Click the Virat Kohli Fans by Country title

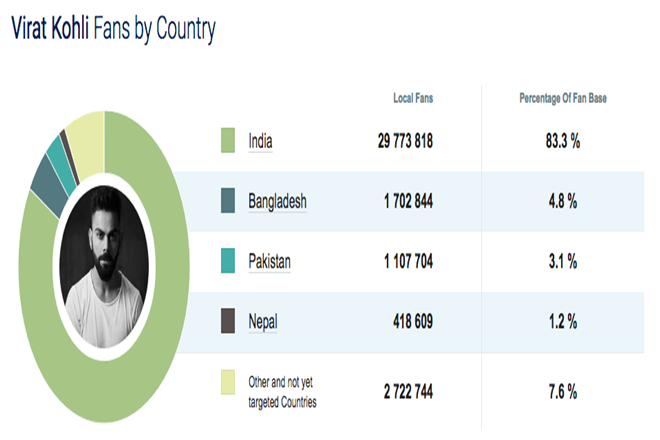click(113, 30)
